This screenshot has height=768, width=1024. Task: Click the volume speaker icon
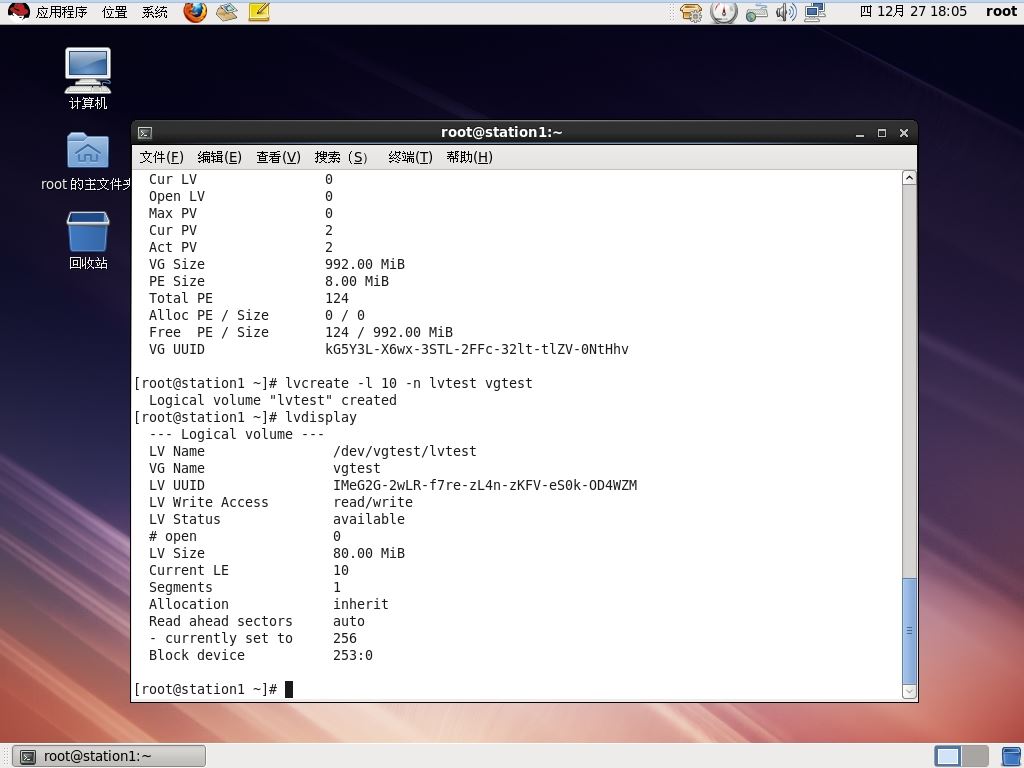tap(786, 12)
